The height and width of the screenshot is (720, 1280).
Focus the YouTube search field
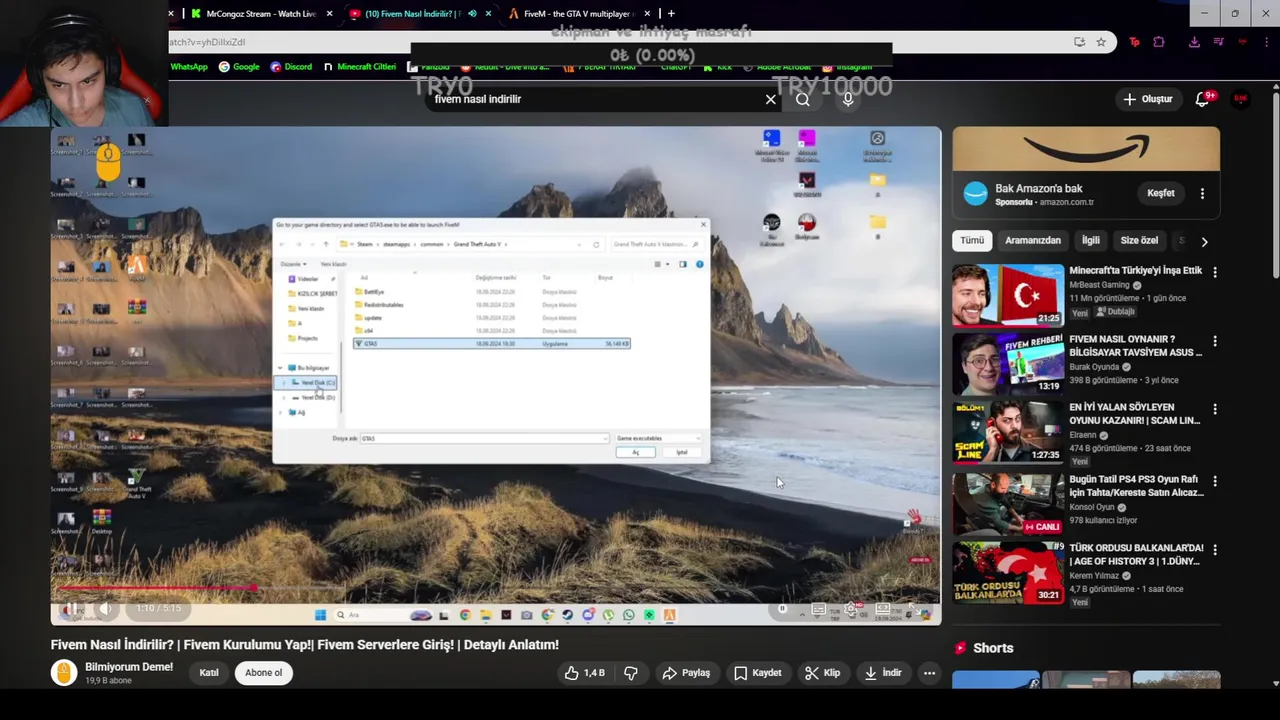596,99
